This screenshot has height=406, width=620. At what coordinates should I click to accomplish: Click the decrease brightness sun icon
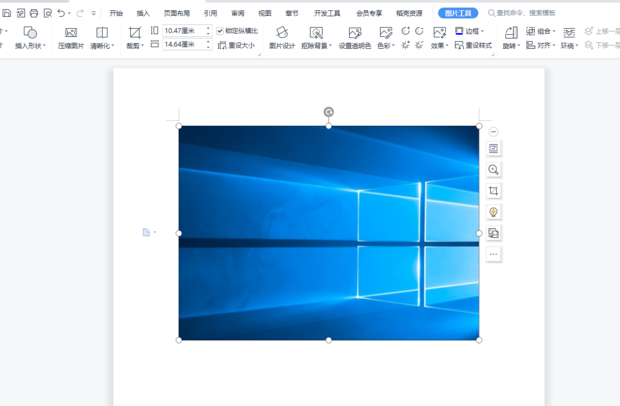(419, 45)
